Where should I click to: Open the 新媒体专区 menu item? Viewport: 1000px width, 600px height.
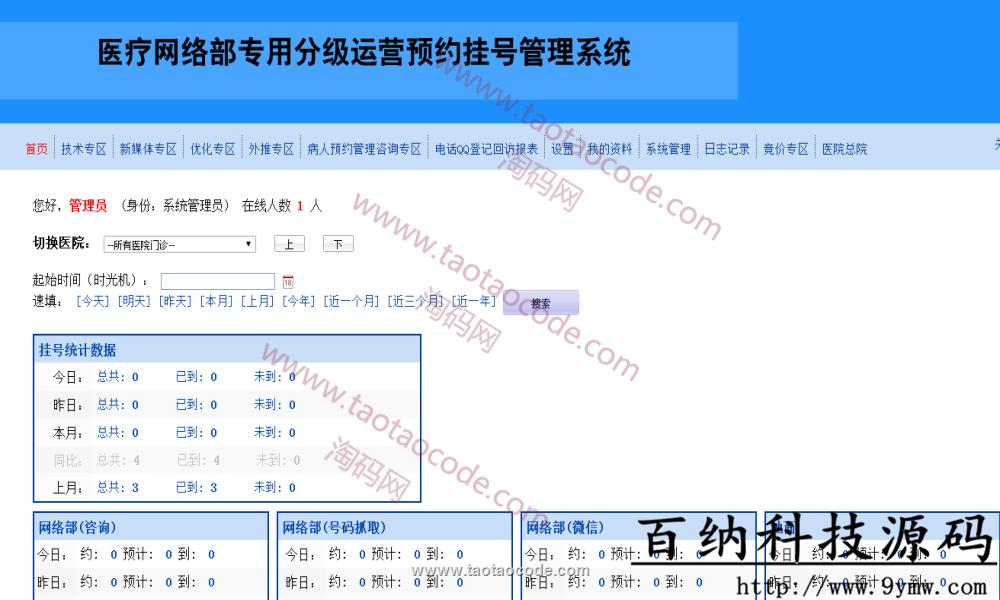[x=148, y=149]
